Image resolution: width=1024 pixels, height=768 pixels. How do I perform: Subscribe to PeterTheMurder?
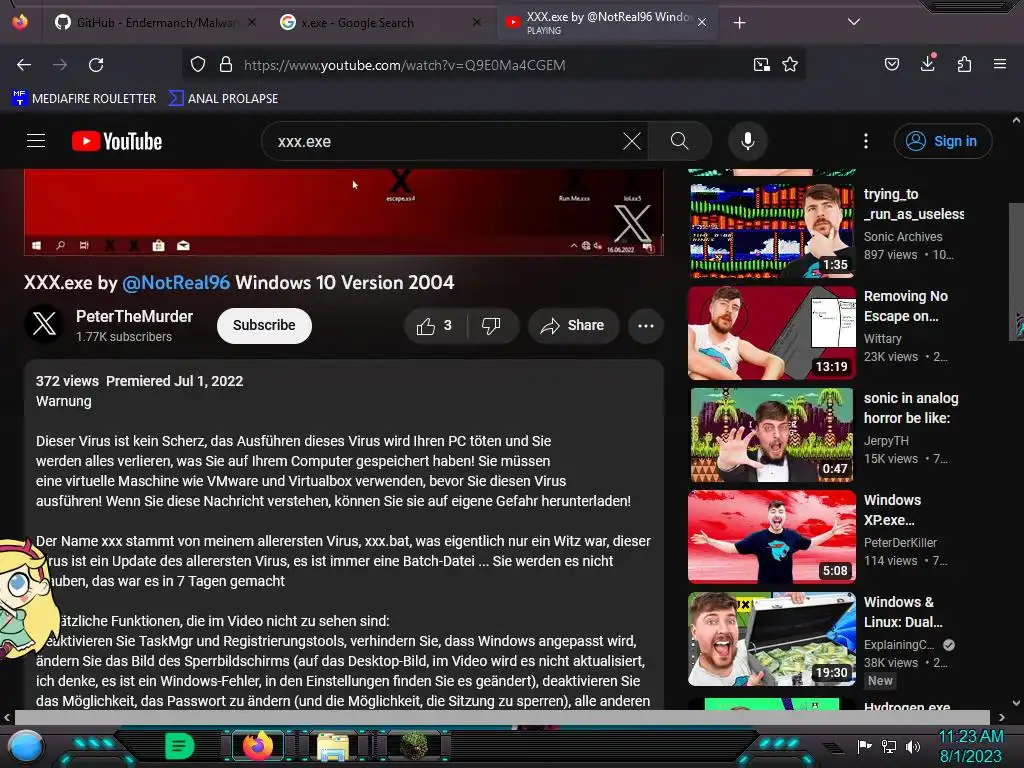[x=264, y=325]
